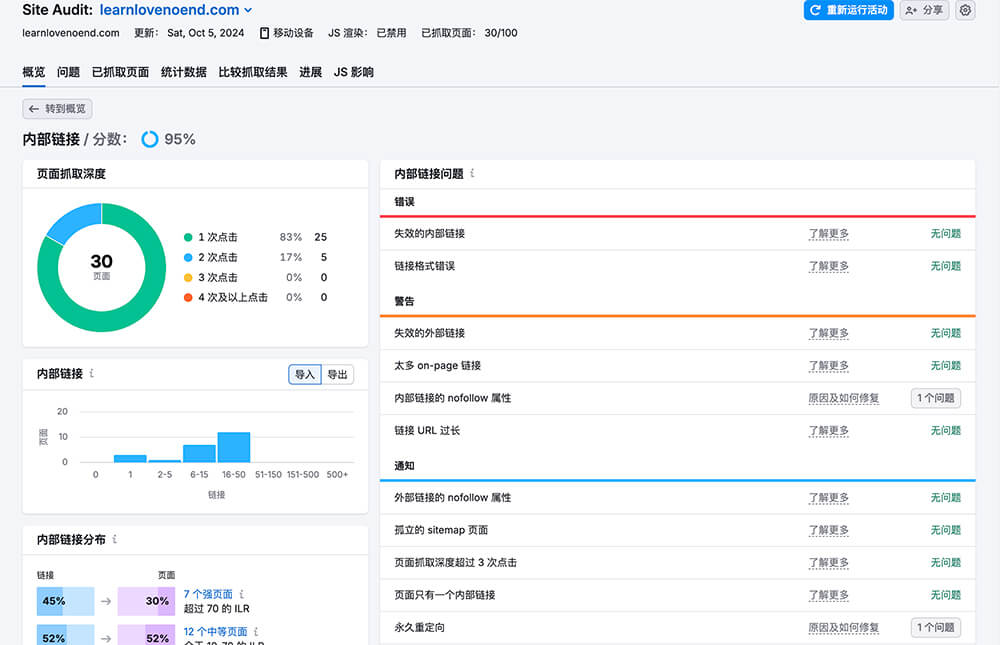Screen dimensions: 1000x645
Task: Click the 无问题 status for 失效的内部链接
Action: click(x=945, y=234)
